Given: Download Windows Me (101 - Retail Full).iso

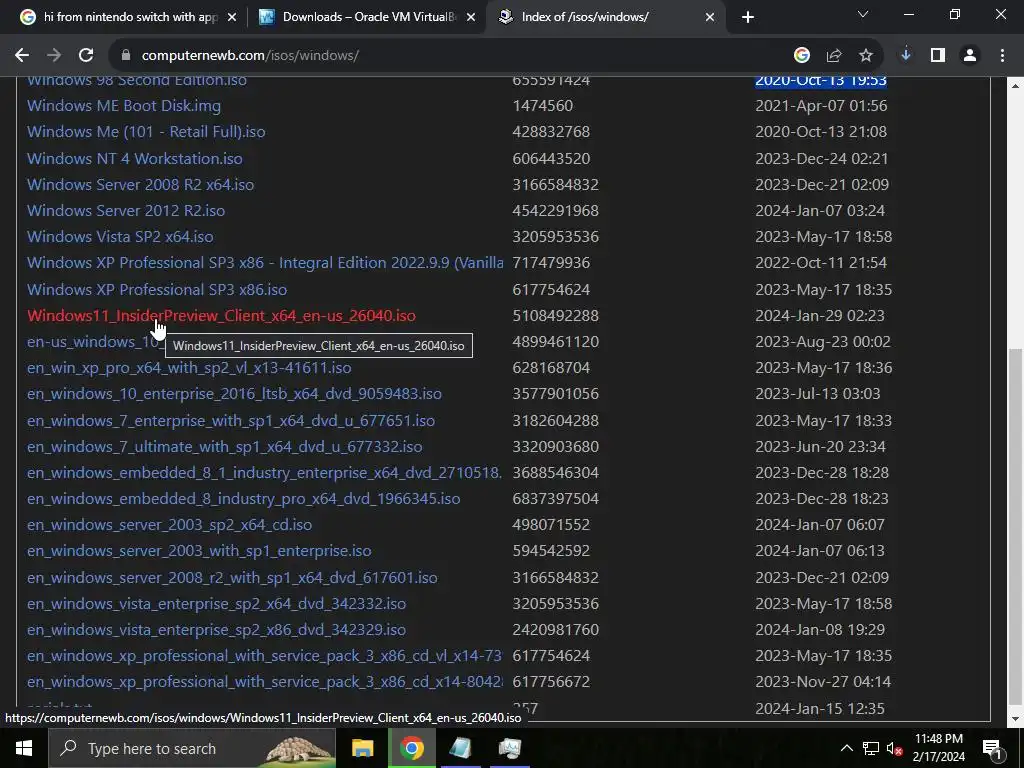Looking at the screenshot, I should pyautogui.click(x=146, y=132).
